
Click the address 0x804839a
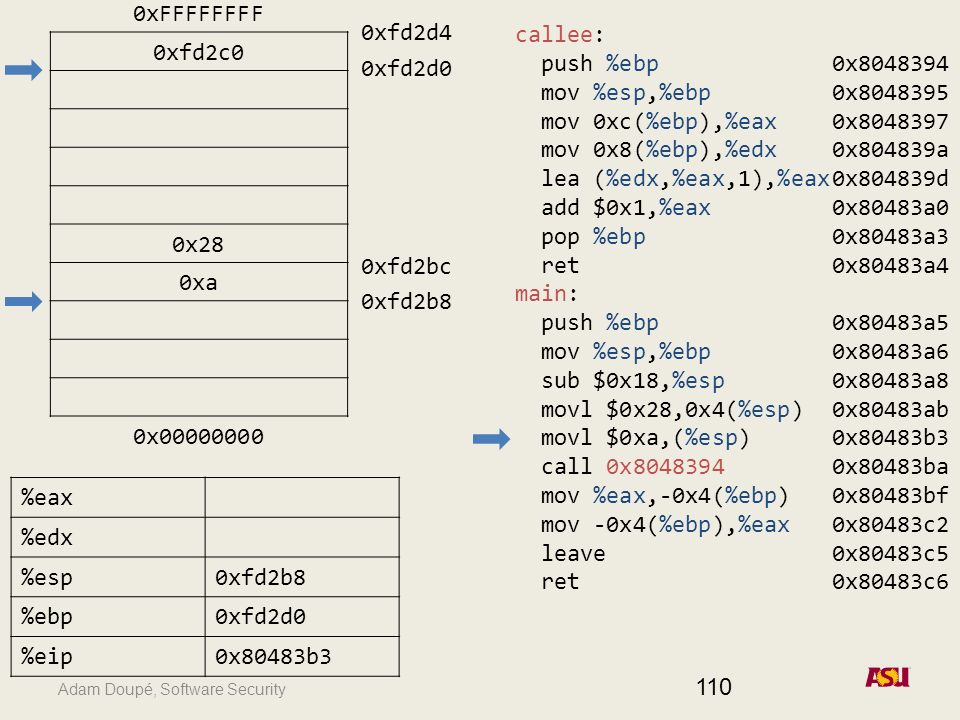(x=890, y=150)
